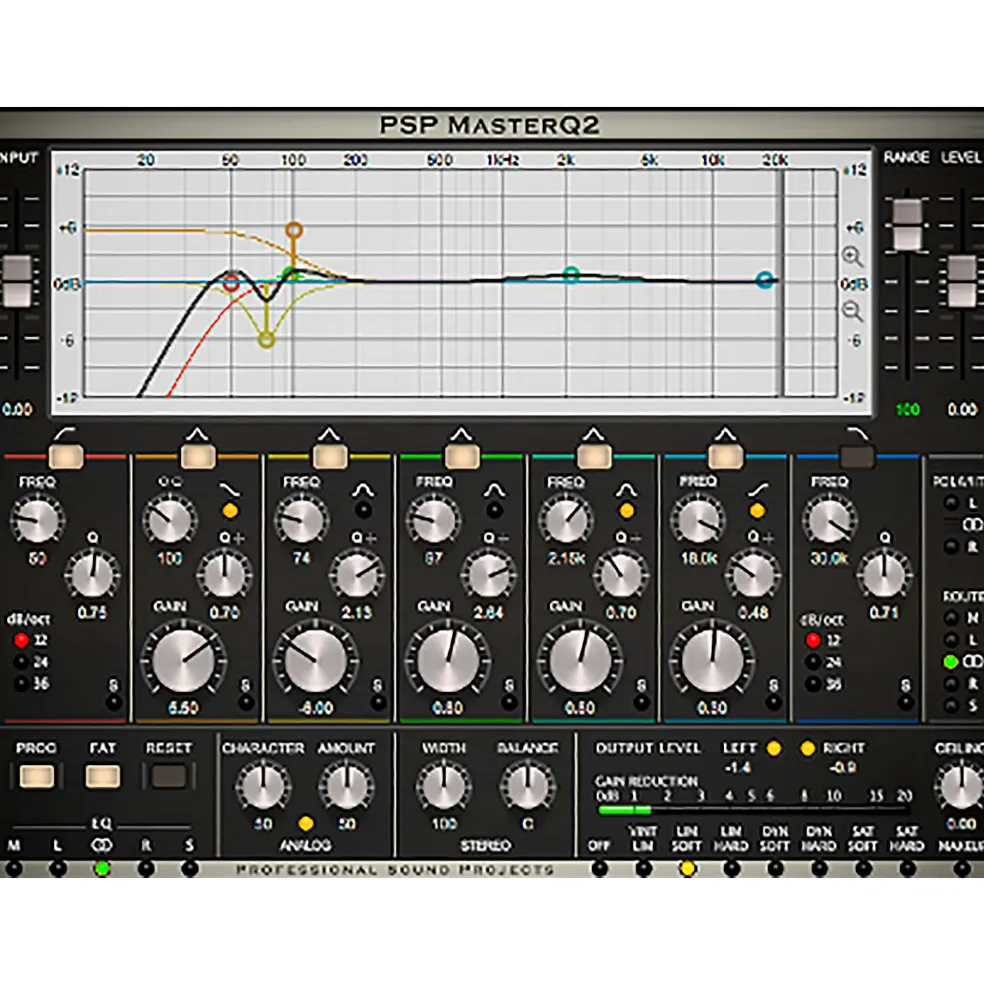Click the light-blue band high-shelf shape icon
The image size is (984, 985).
tap(758, 490)
